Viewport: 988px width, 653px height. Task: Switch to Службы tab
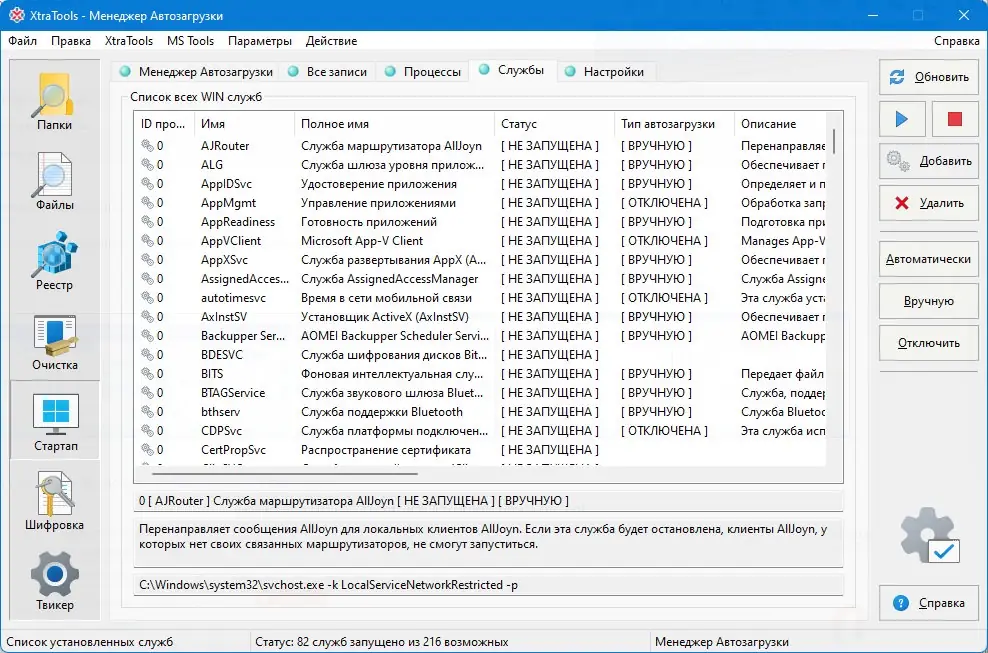tap(512, 71)
